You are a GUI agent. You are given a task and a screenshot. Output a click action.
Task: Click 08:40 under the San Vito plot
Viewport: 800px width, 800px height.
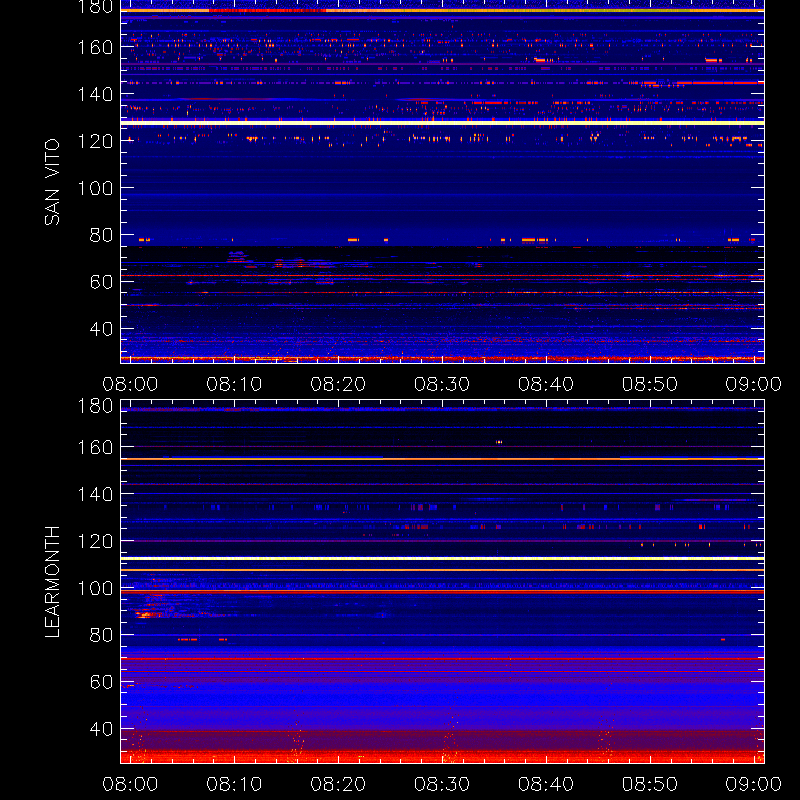[x=546, y=384]
